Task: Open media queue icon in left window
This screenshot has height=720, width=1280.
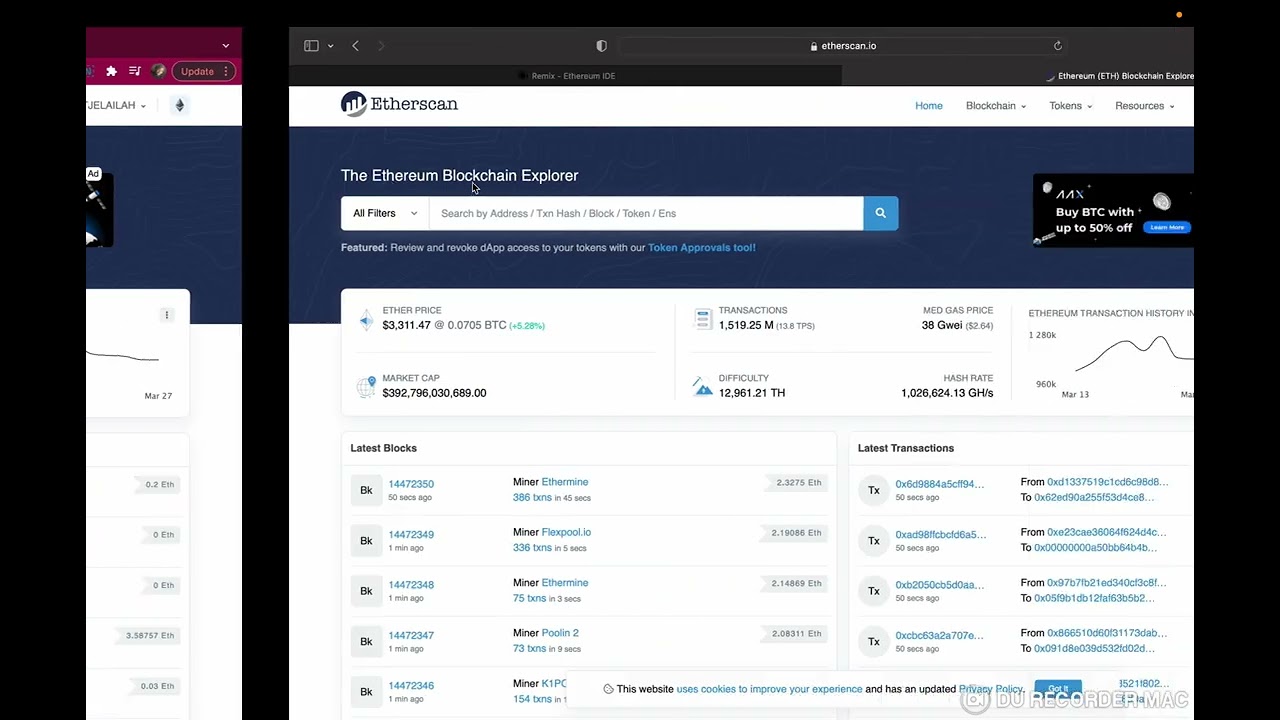Action: pos(134,71)
